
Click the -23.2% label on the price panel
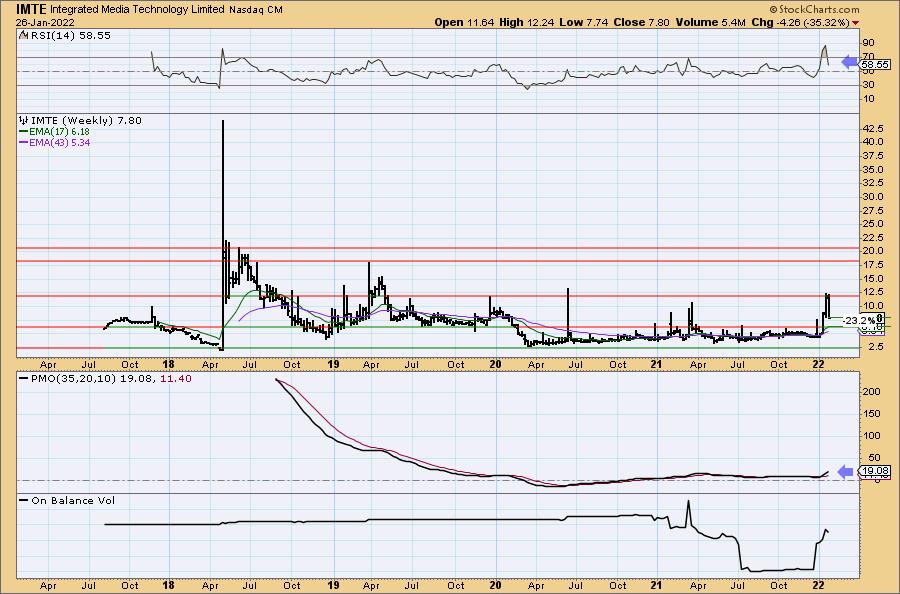click(859, 320)
